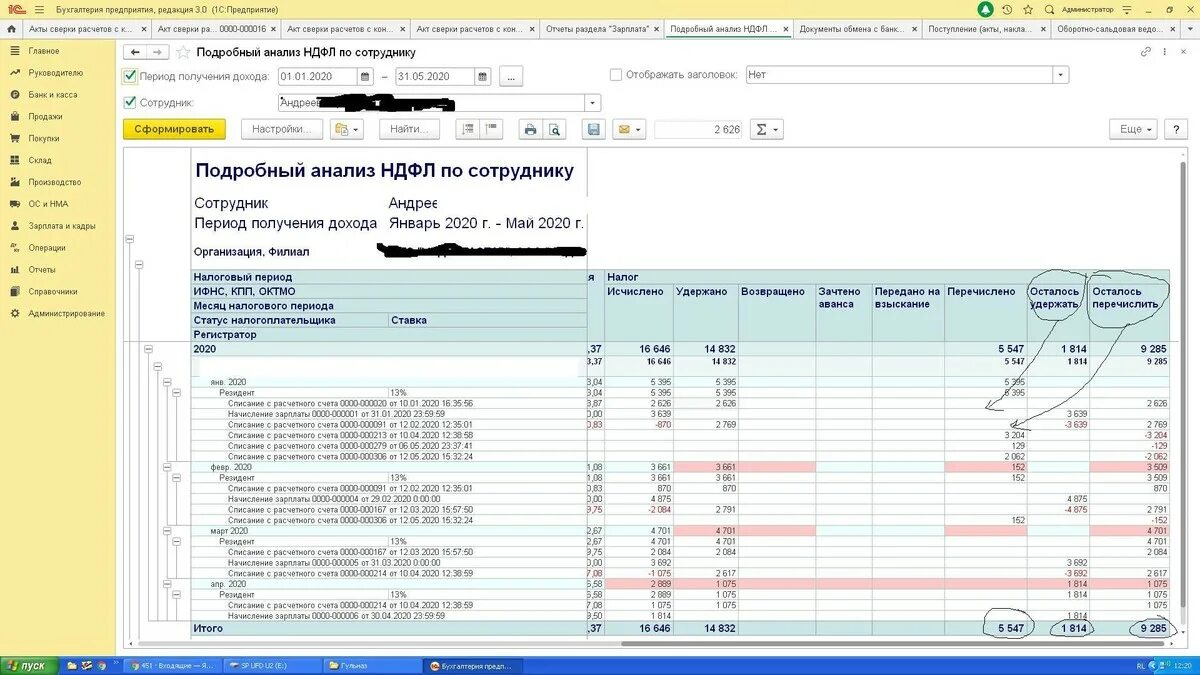Image resolution: width=1200 pixels, height=675 pixels.
Task: Collapse the 2020 group row
Action: 148,349
